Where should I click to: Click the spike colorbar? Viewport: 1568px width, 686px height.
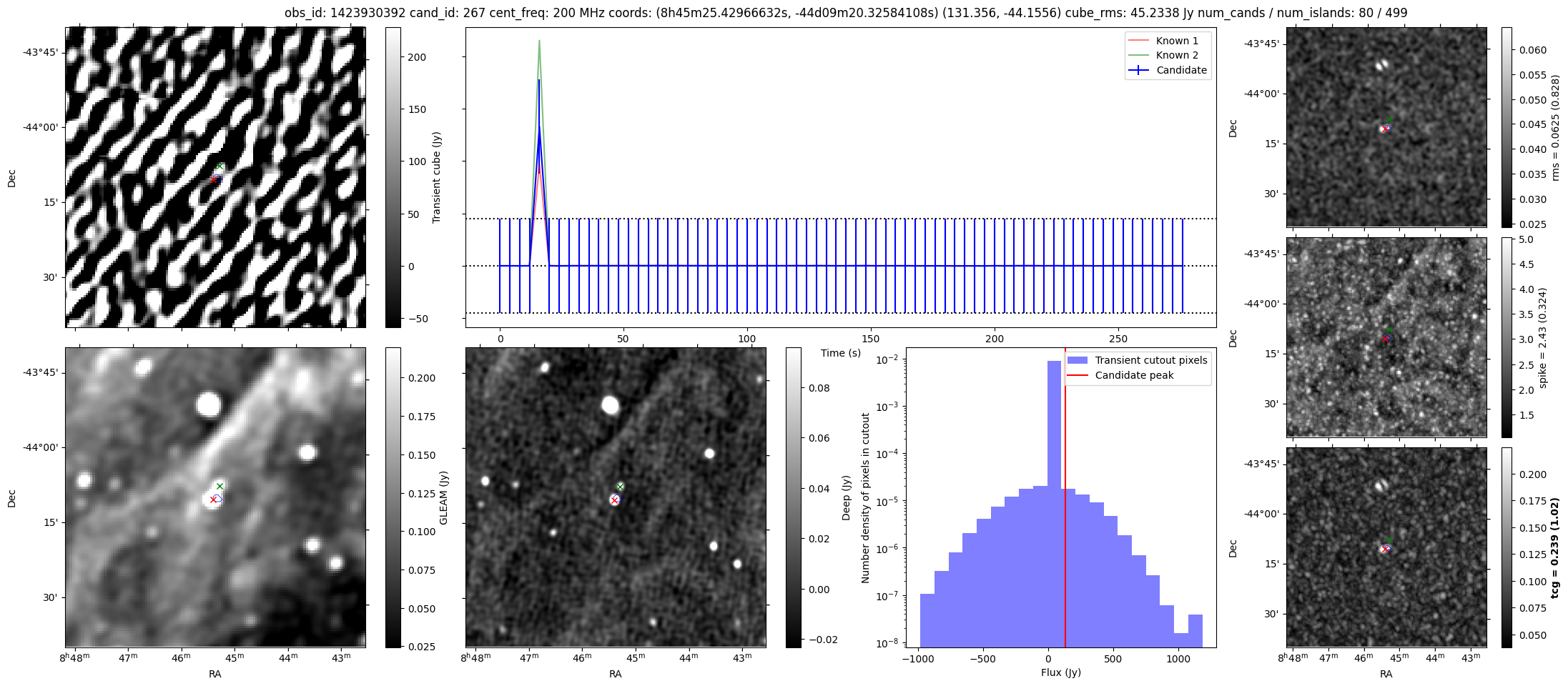click(1507, 337)
